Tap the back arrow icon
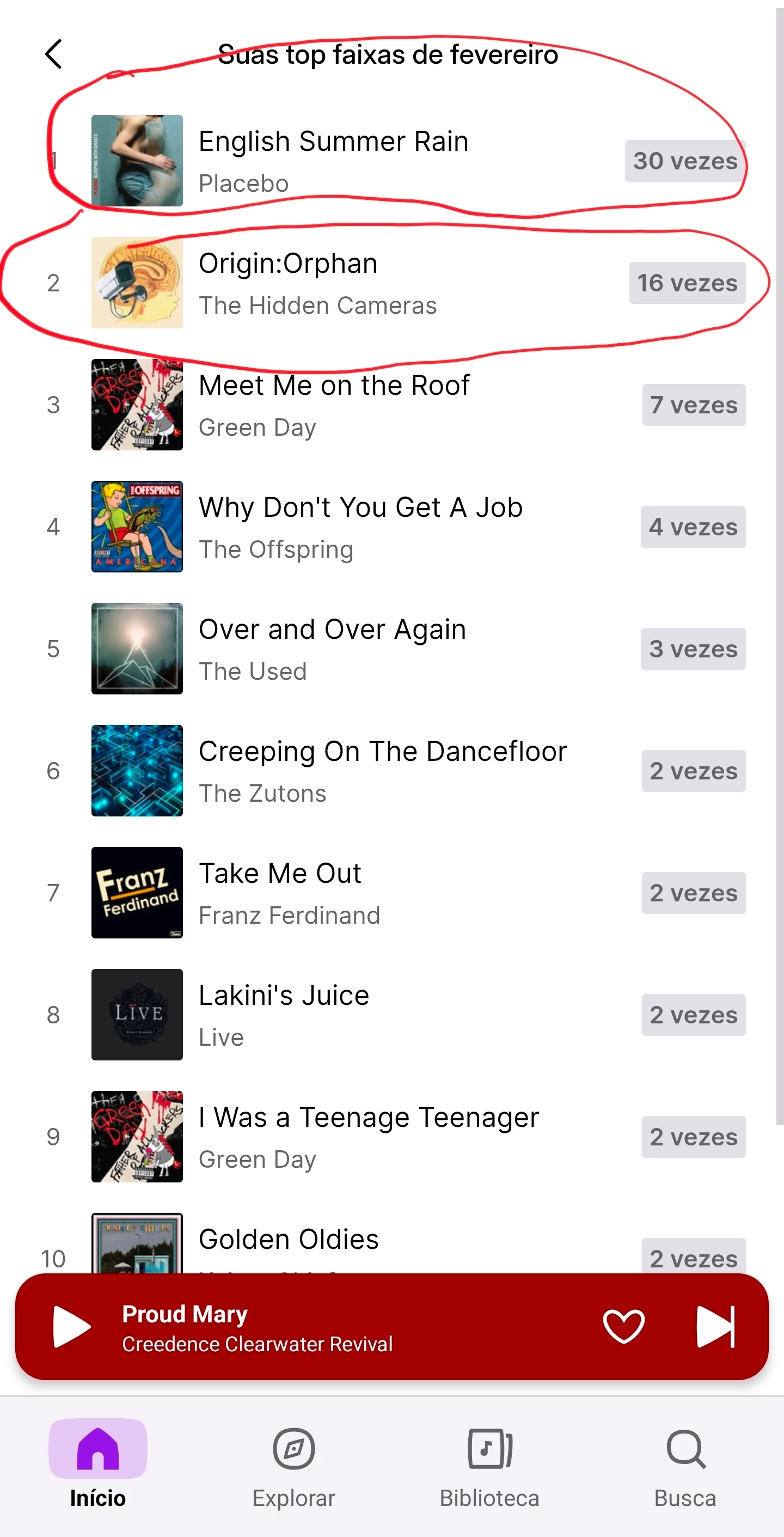This screenshot has height=1537, width=784. pos(54,54)
